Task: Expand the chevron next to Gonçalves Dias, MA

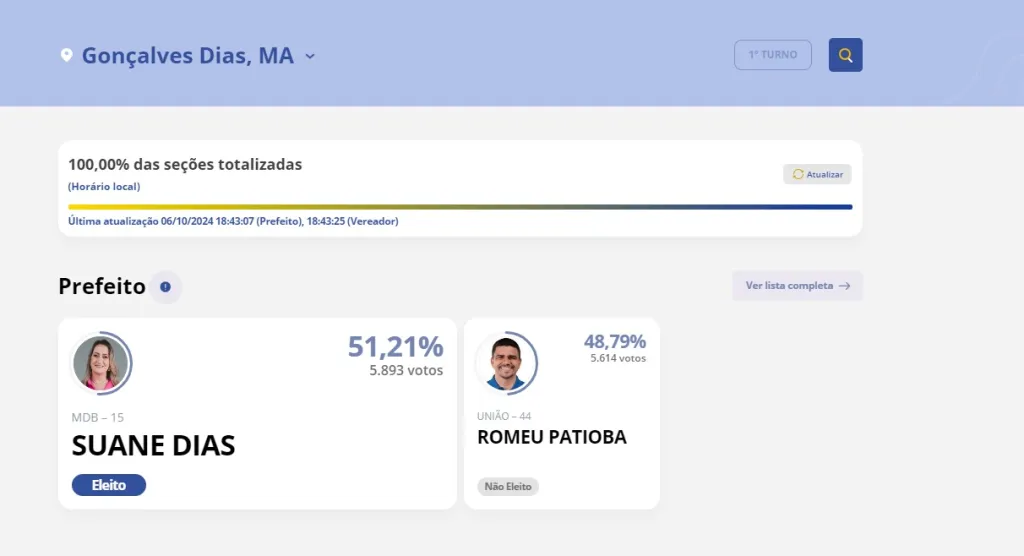Action: [310, 56]
